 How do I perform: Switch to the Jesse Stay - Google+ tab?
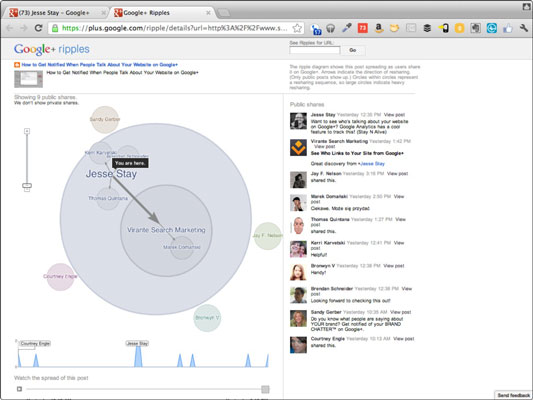[x=54, y=13]
